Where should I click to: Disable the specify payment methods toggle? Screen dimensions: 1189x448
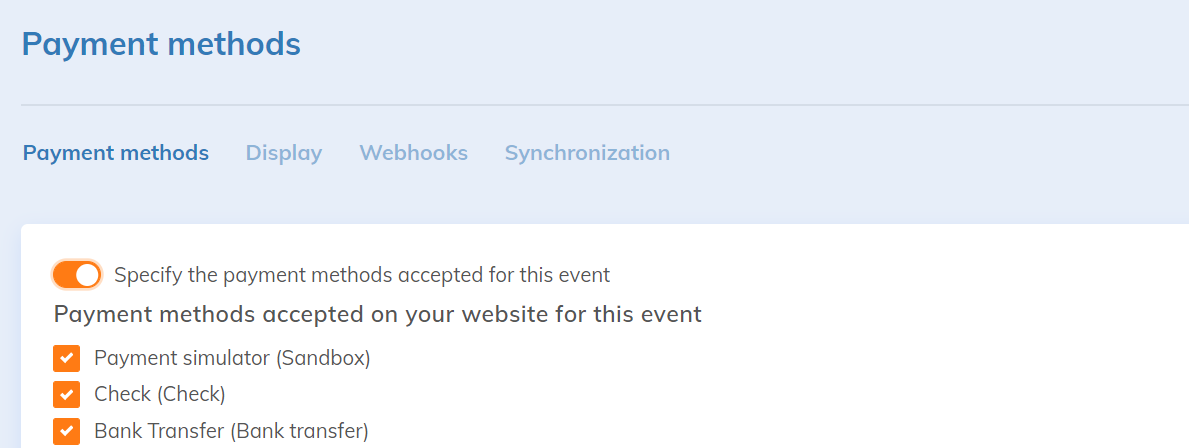tap(77, 274)
